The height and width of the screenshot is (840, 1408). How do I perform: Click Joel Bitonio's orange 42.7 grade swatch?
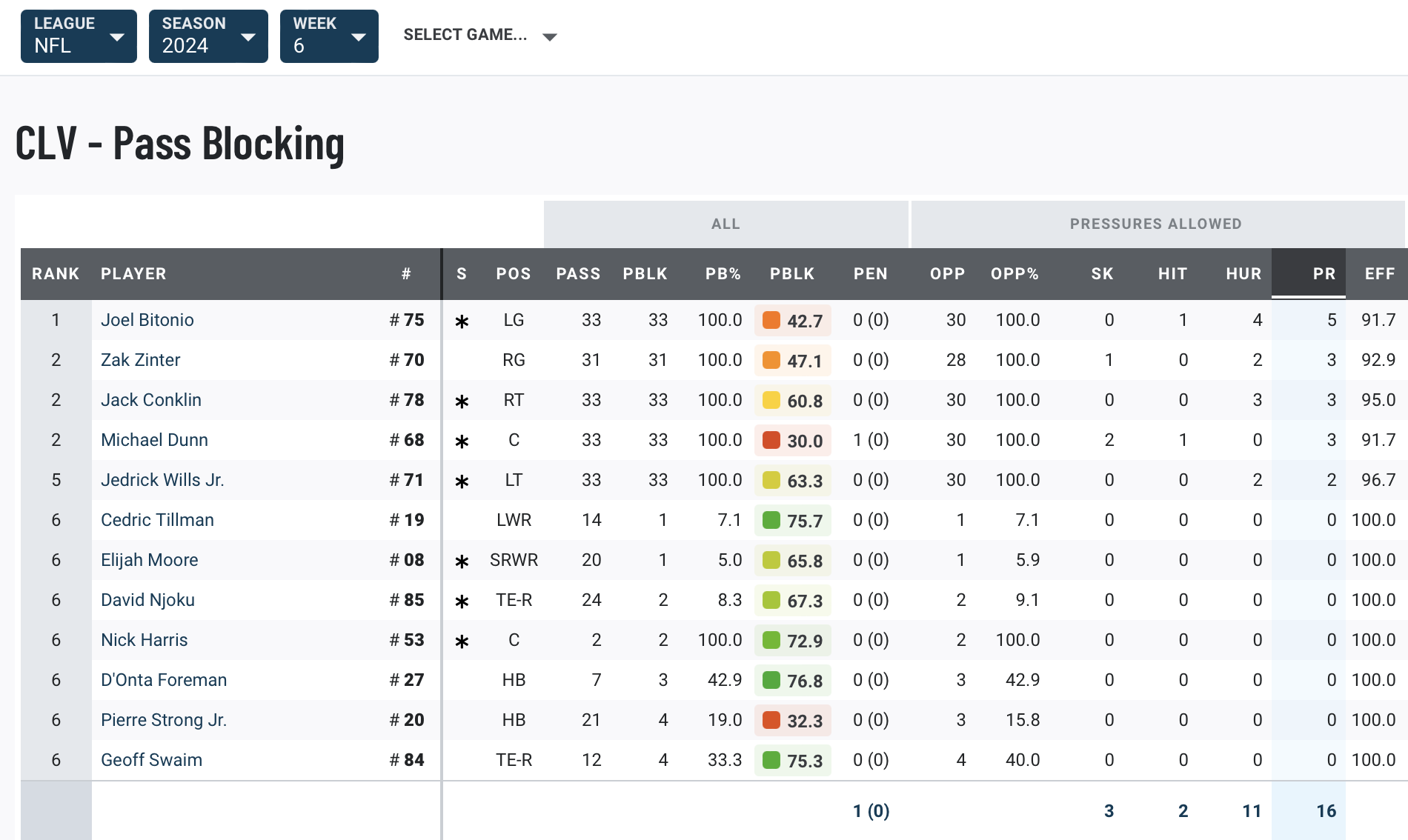(771, 320)
